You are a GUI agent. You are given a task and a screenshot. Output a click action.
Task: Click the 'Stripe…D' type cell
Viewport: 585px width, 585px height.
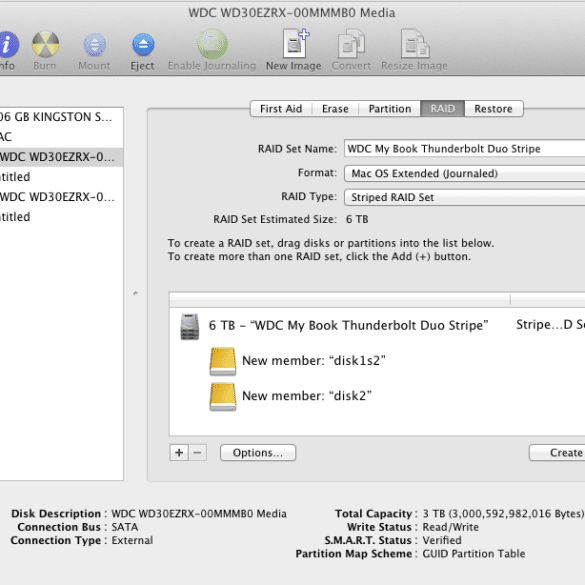click(550, 325)
